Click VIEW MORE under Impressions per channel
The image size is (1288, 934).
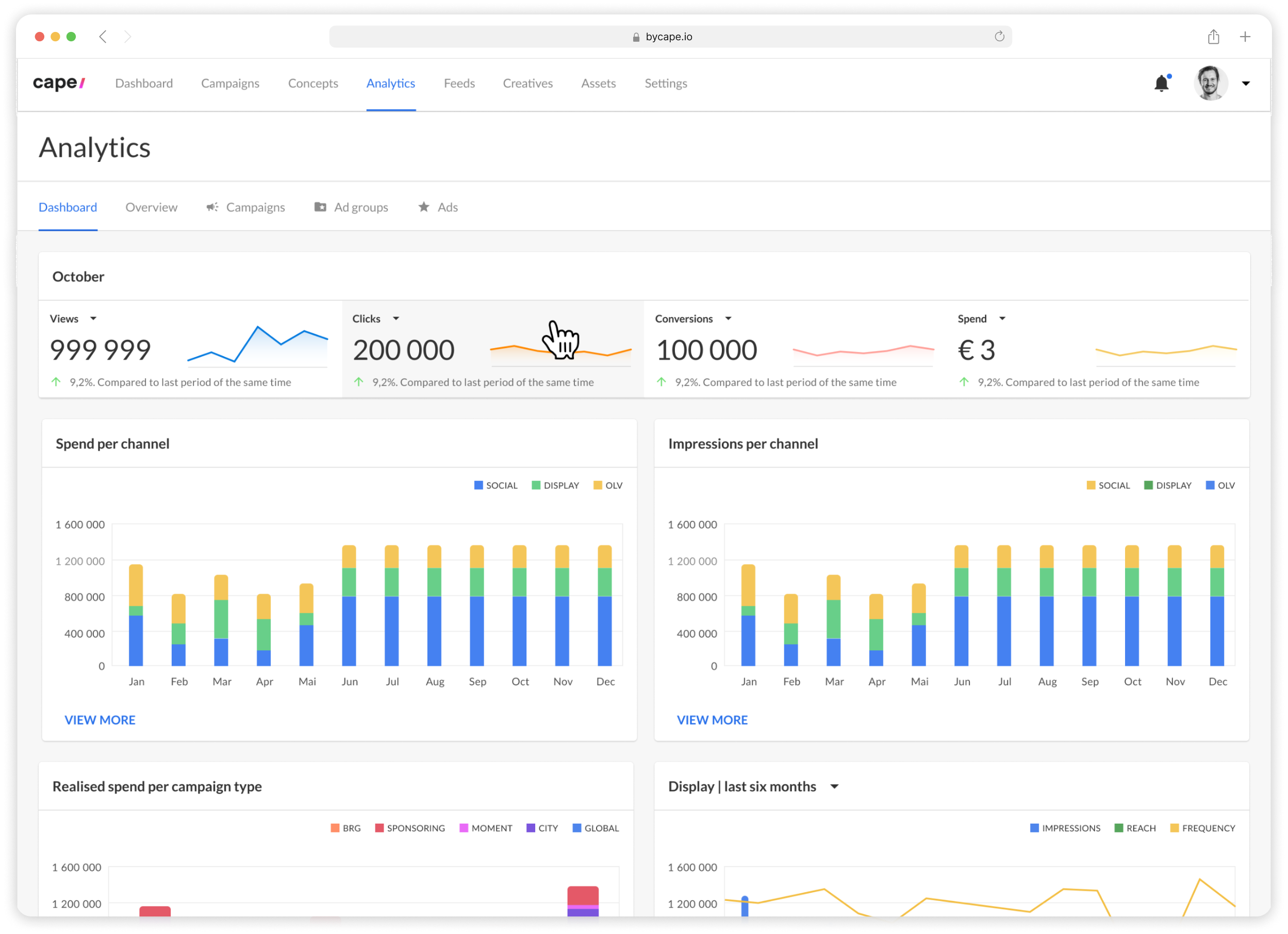712,720
